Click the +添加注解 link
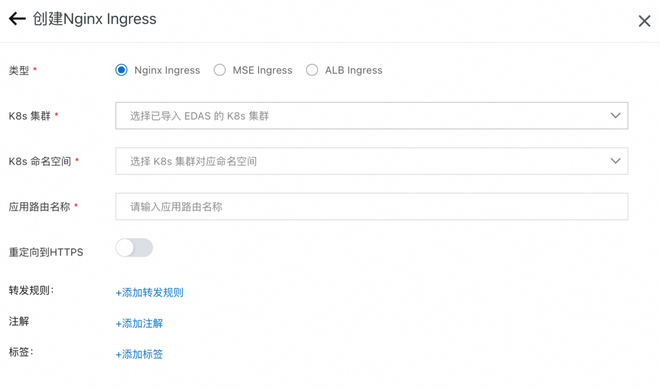This screenshot has width=660, height=389. pos(139,323)
